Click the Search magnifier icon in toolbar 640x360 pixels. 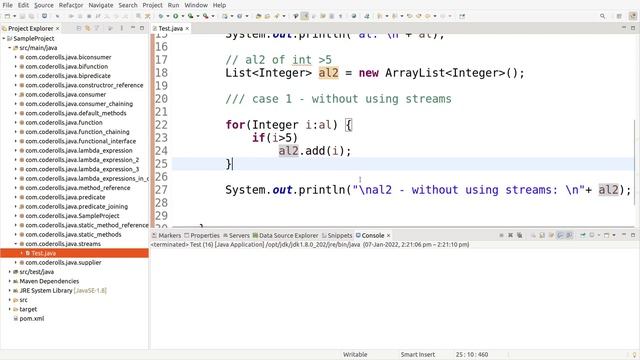[602, 16]
